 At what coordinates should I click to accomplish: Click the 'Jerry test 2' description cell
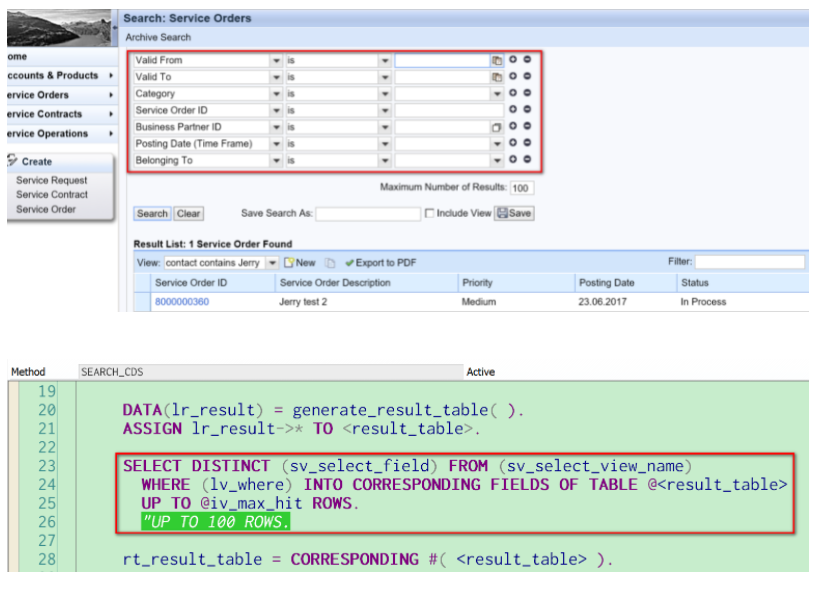click(303, 301)
